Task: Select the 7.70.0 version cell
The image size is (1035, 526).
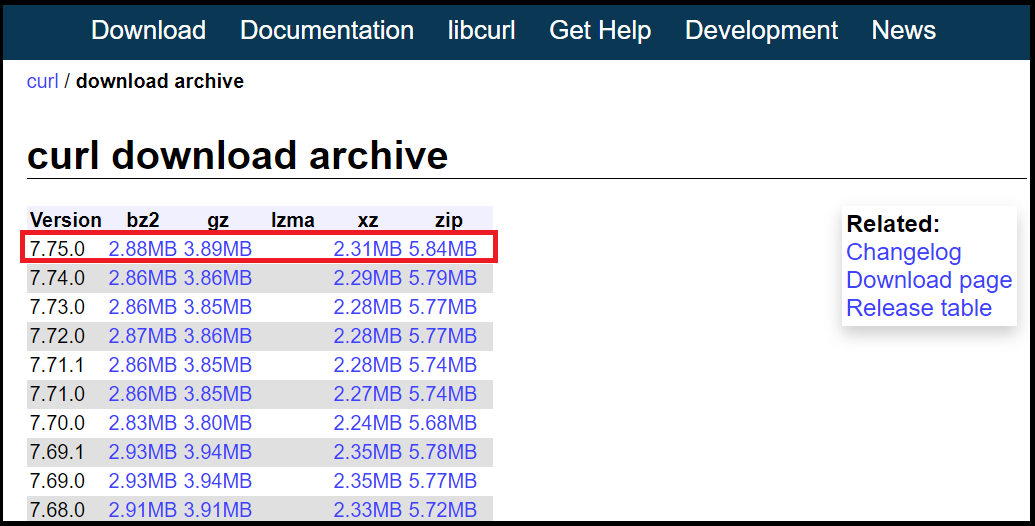Action: coord(57,423)
